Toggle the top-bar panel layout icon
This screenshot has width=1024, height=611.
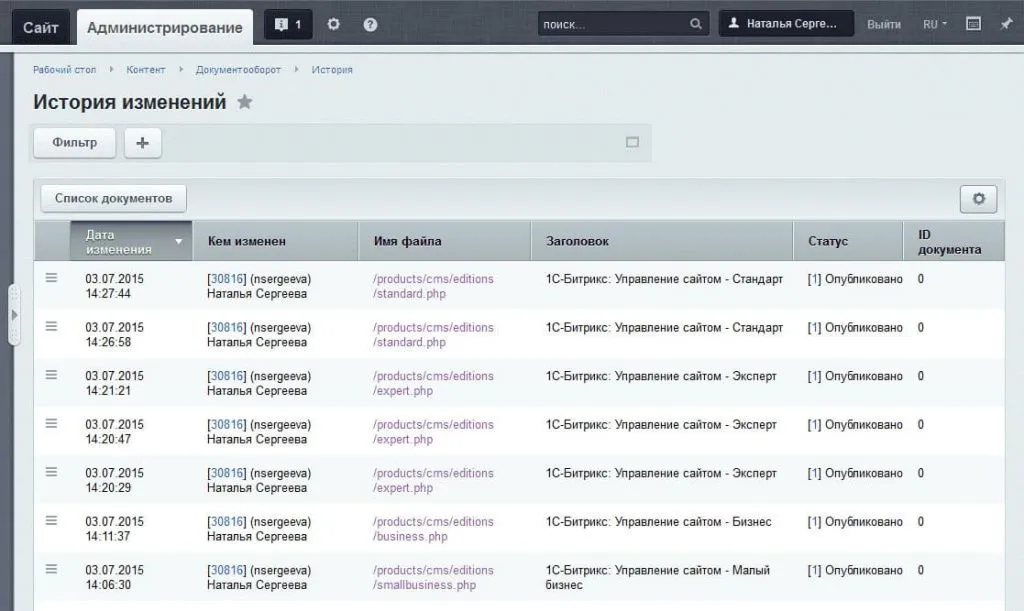[x=973, y=24]
